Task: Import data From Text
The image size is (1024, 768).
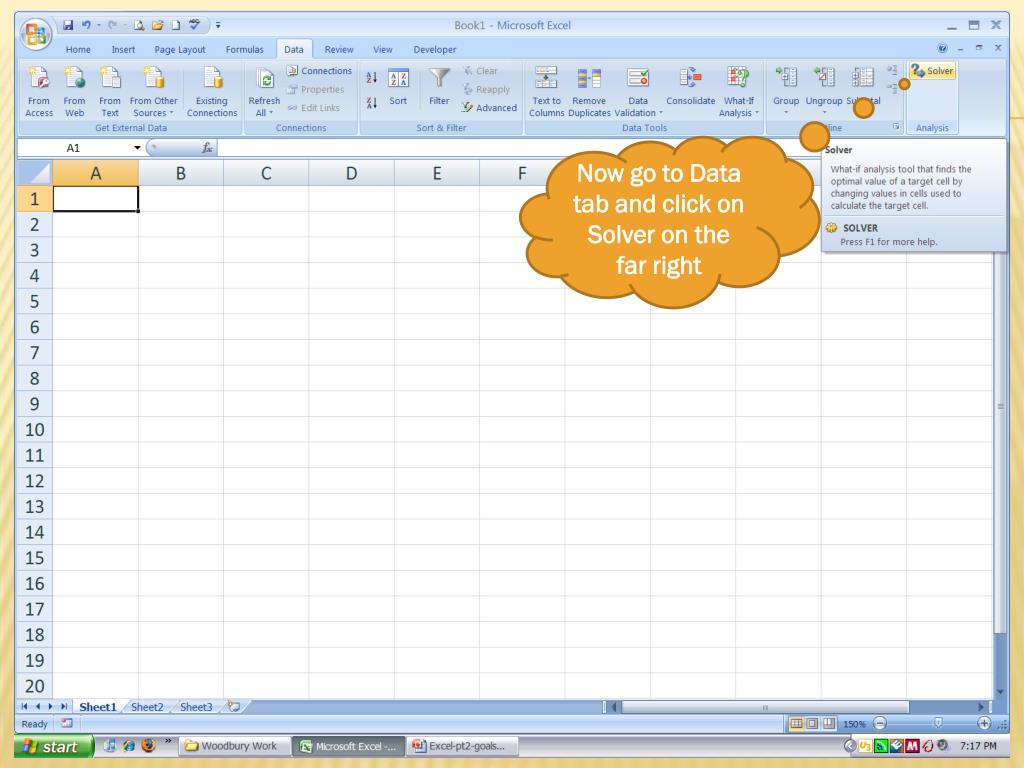Action: click(110, 91)
